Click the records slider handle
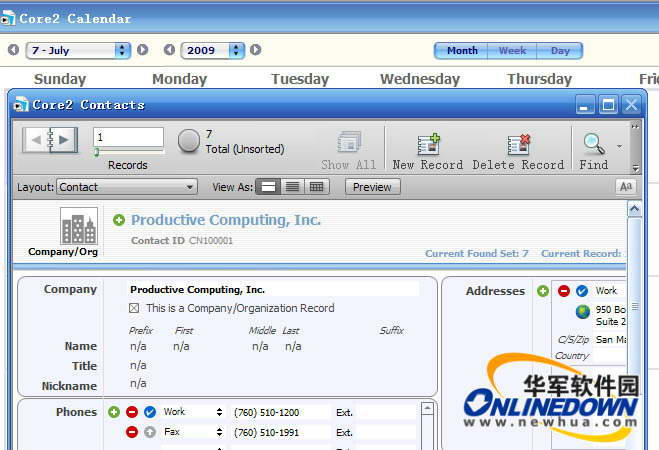Image resolution: width=659 pixels, height=450 pixels. 96,152
